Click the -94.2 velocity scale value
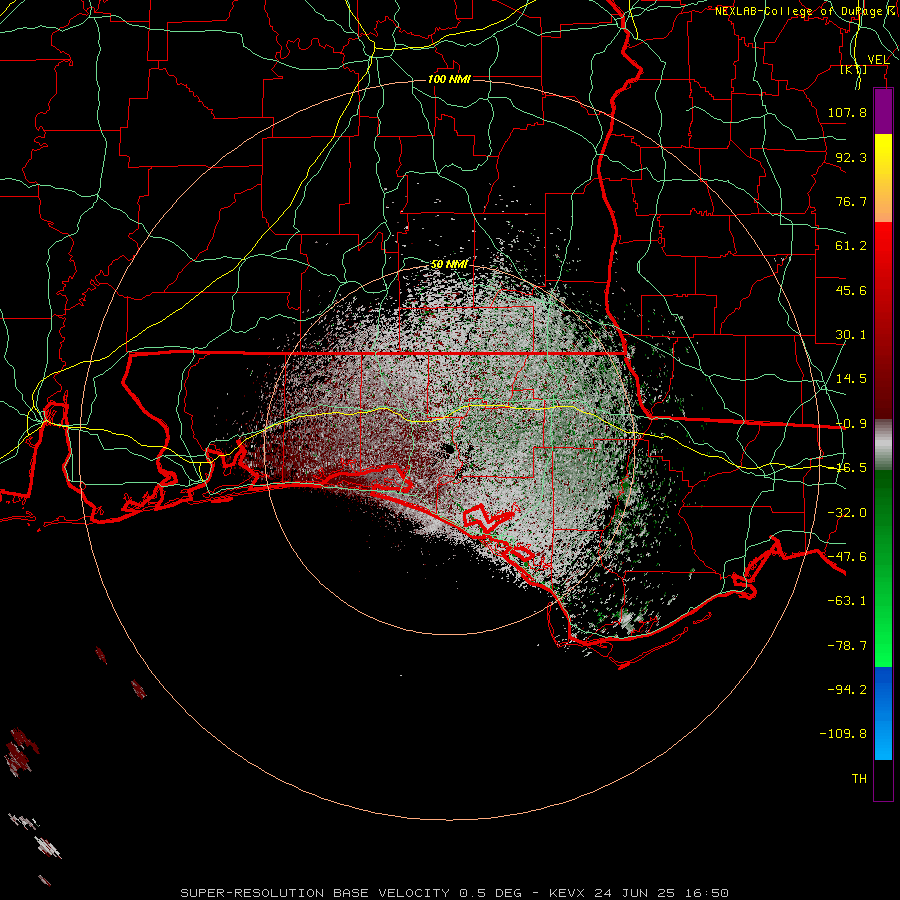The image size is (900, 900). click(x=847, y=689)
